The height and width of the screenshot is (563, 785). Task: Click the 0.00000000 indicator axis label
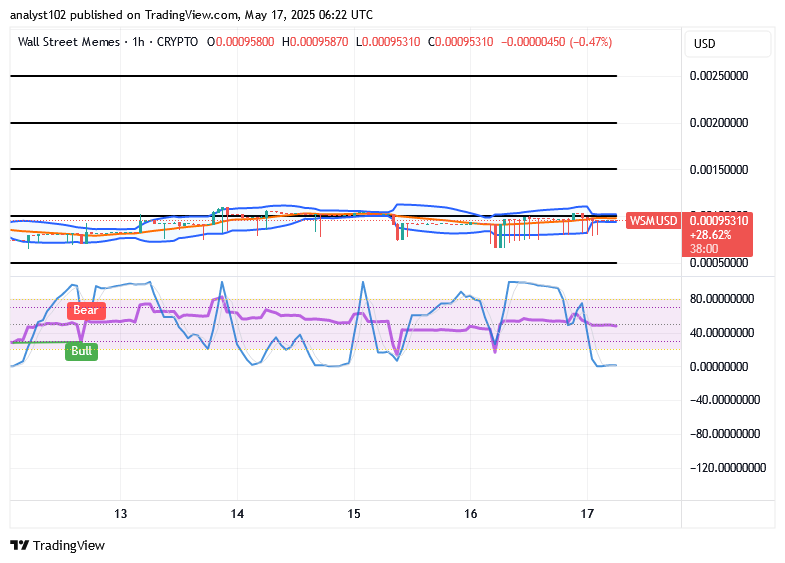coord(719,367)
